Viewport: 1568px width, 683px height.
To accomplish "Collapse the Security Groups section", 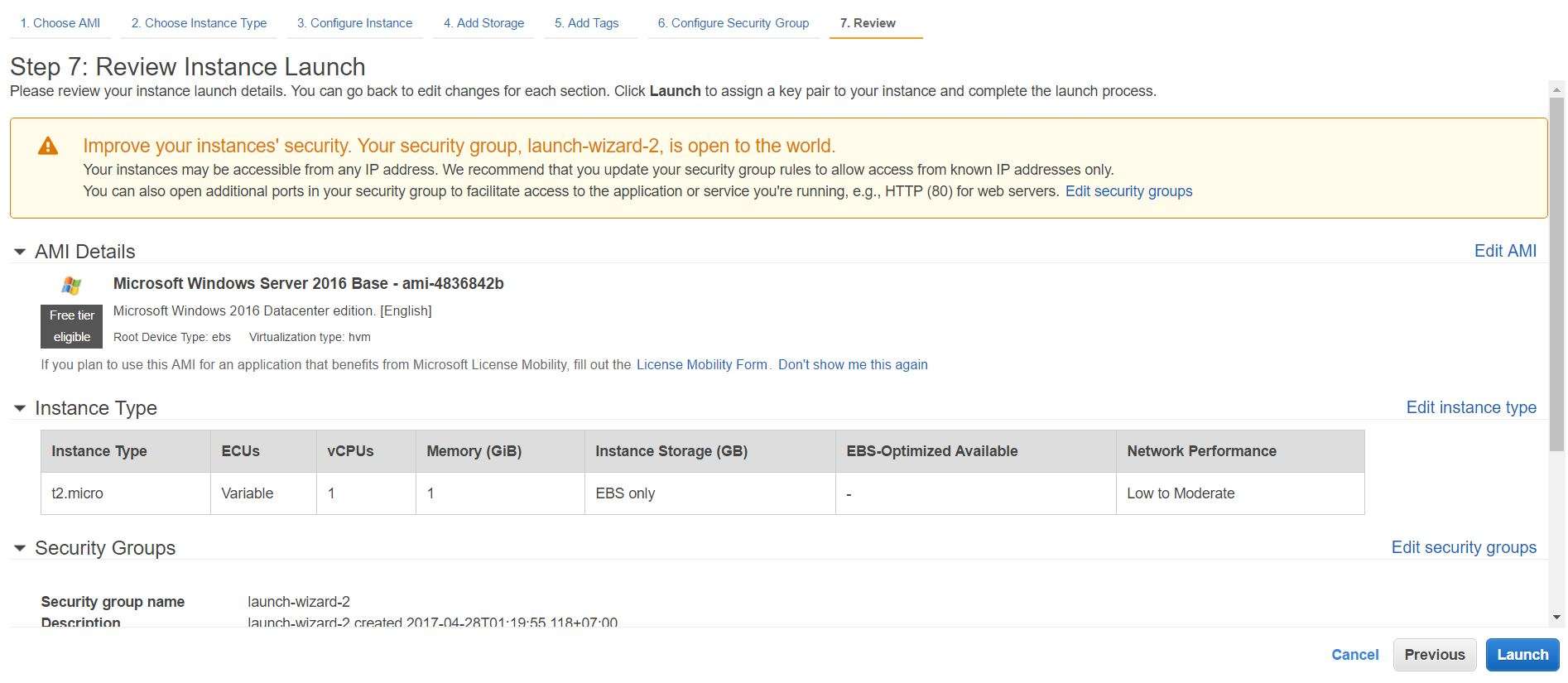I will 20,548.
